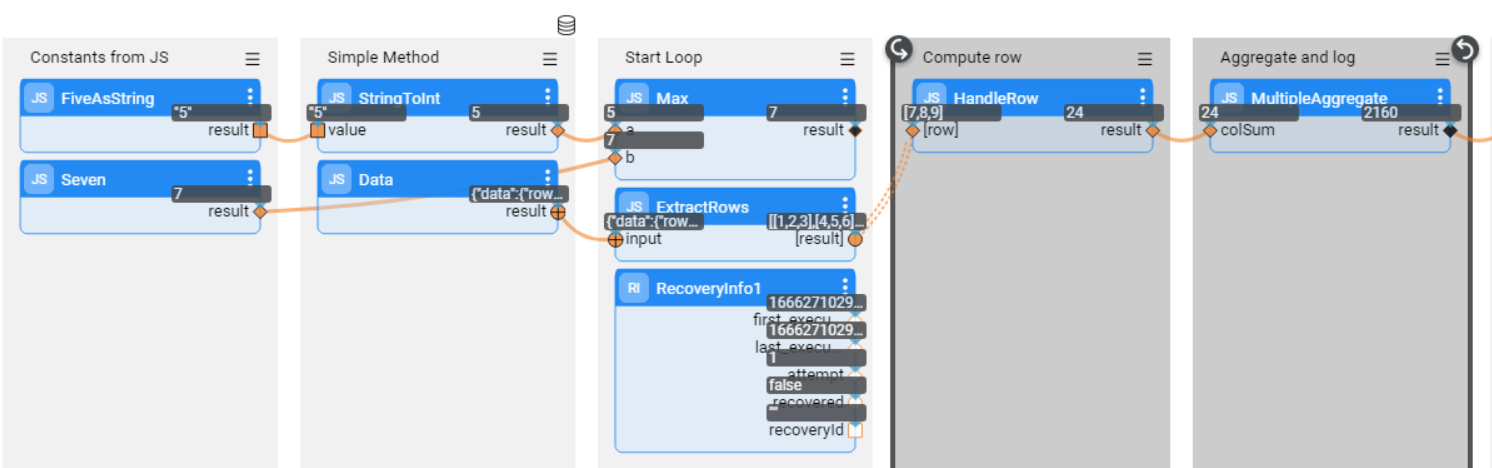Click the JS icon on ExtractRows node
The height and width of the screenshot is (468, 1492).
(634, 207)
